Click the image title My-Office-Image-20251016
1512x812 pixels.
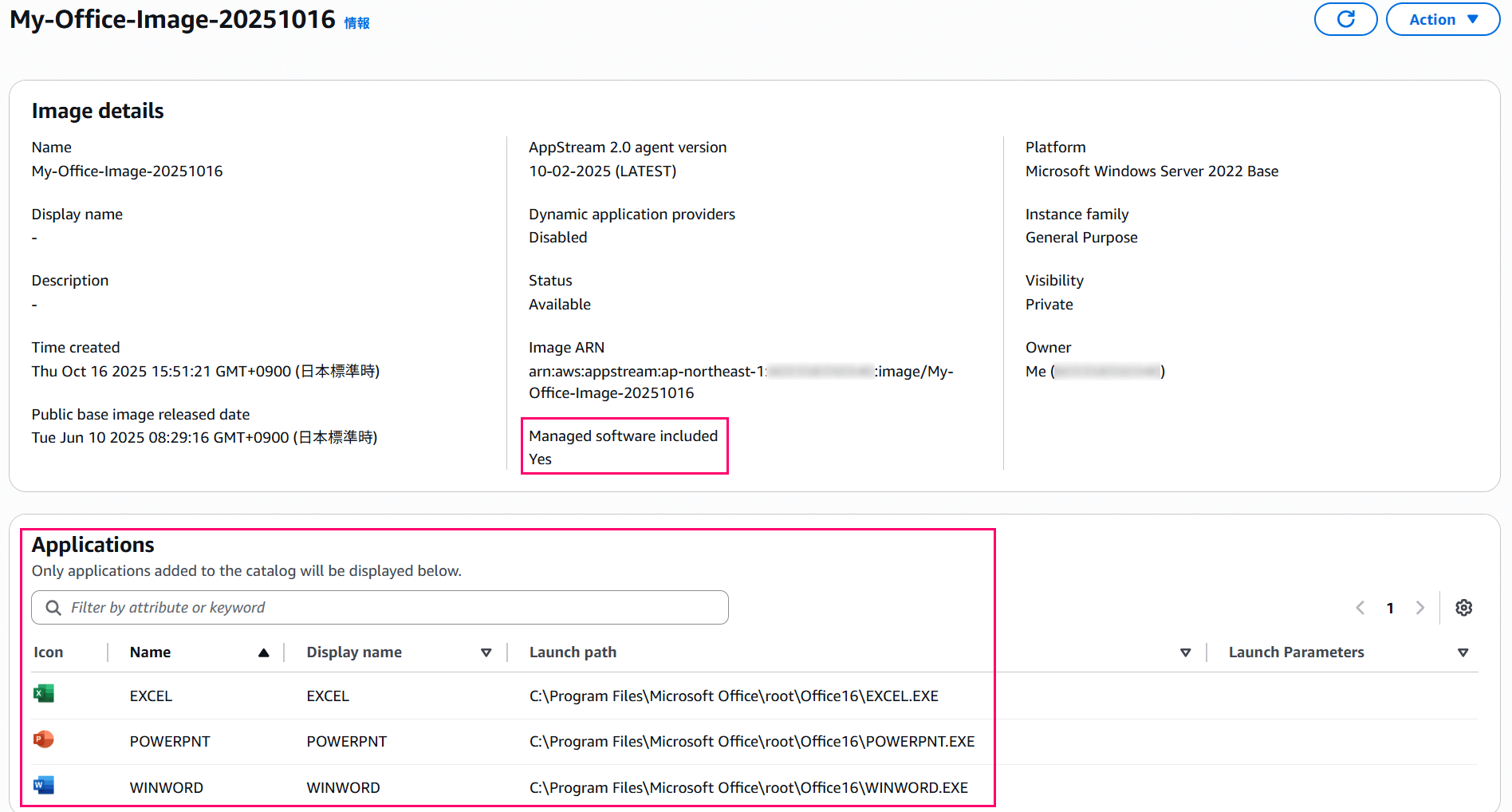[x=168, y=20]
